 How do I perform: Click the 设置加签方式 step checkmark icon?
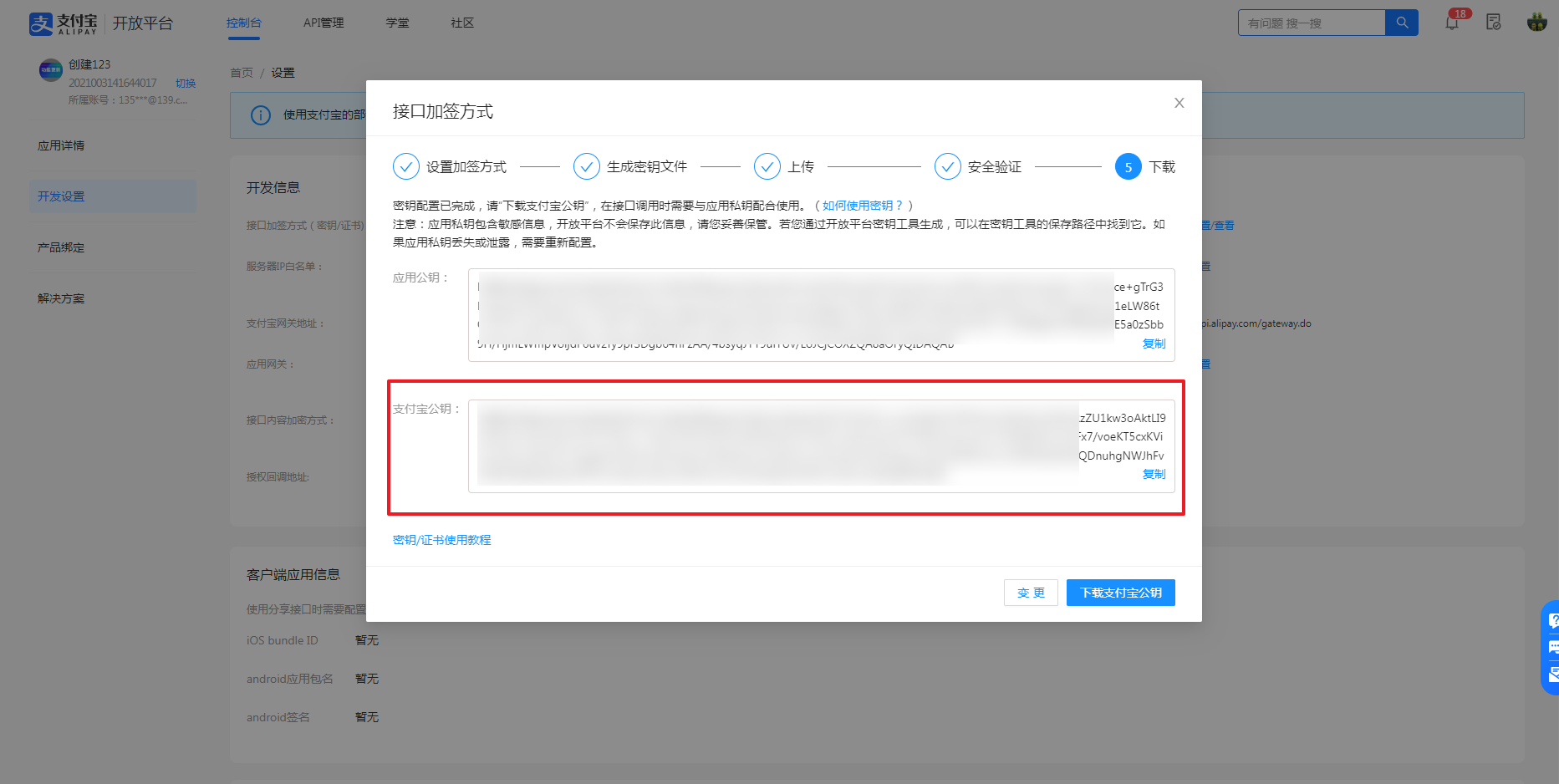[406, 166]
